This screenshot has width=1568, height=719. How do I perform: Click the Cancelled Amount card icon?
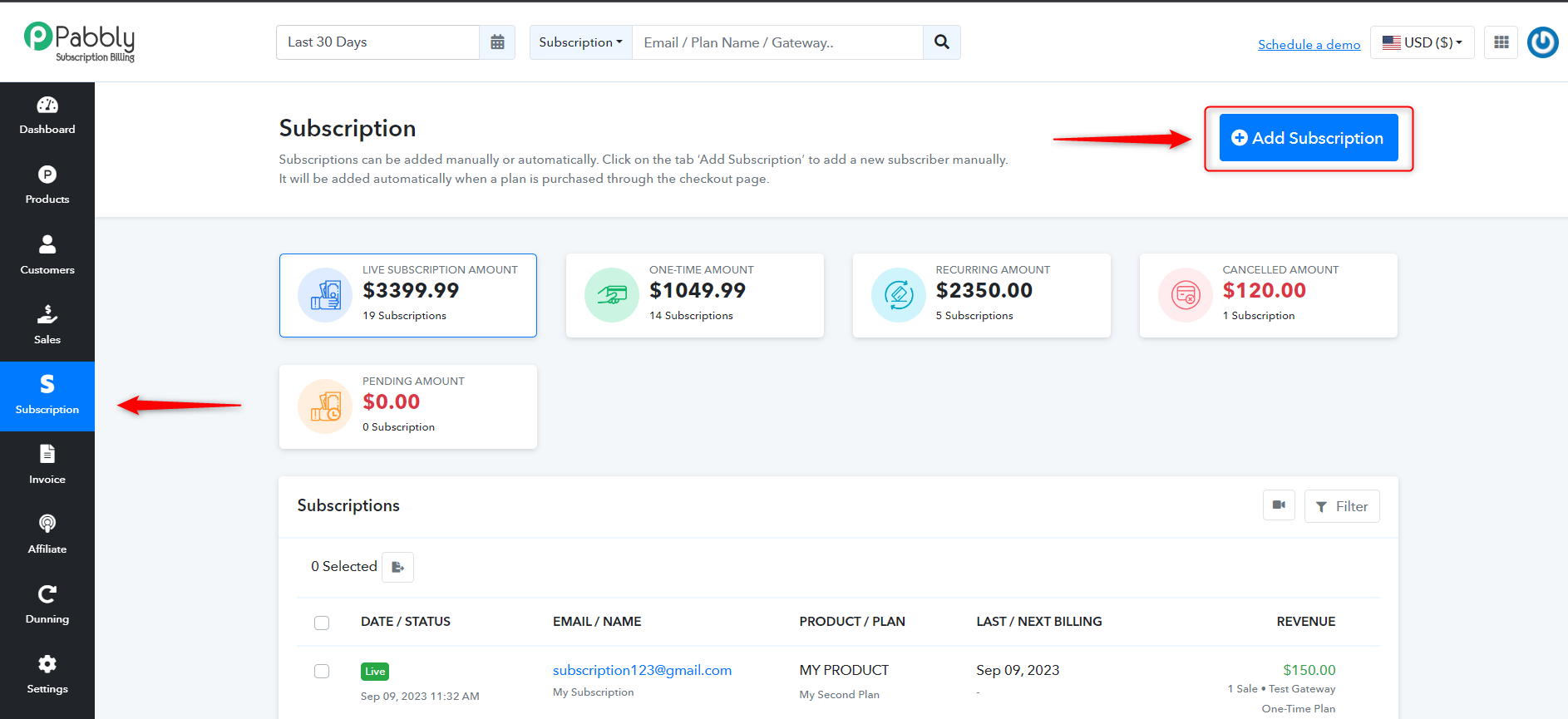tap(1186, 295)
